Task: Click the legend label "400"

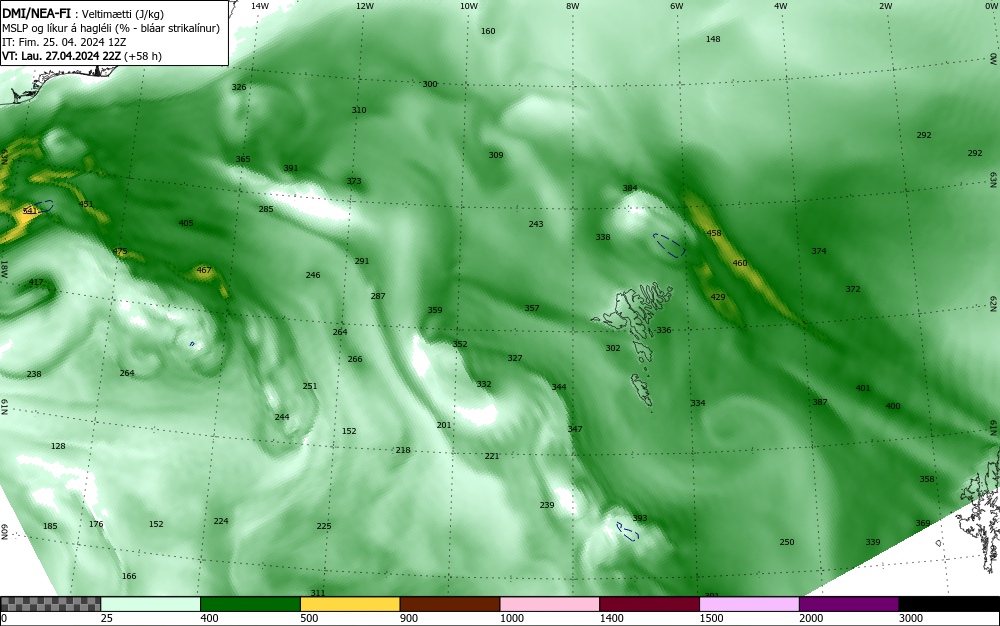Action: coord(209,618)
